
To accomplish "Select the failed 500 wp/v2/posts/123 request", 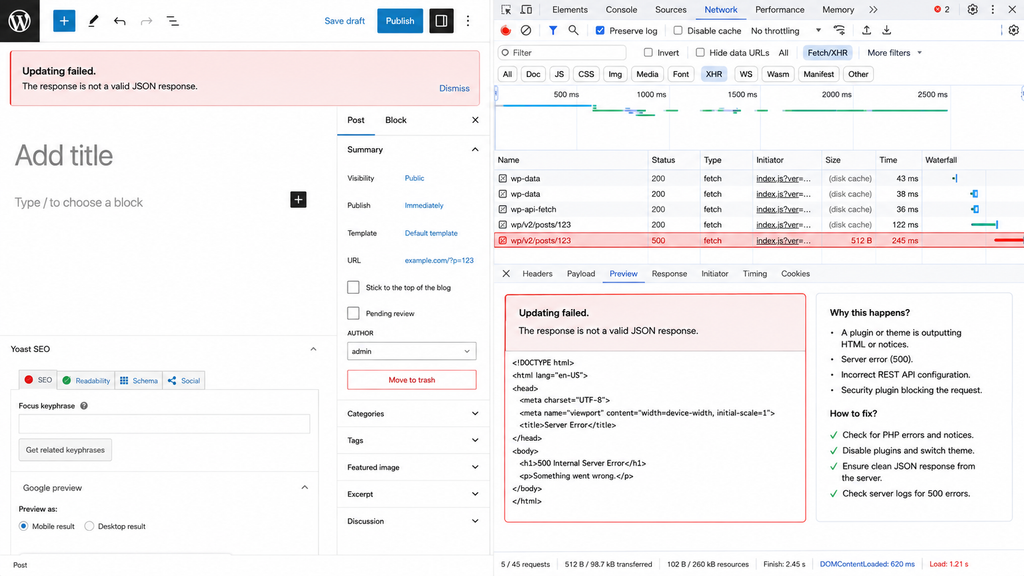I will coord(759,240).
